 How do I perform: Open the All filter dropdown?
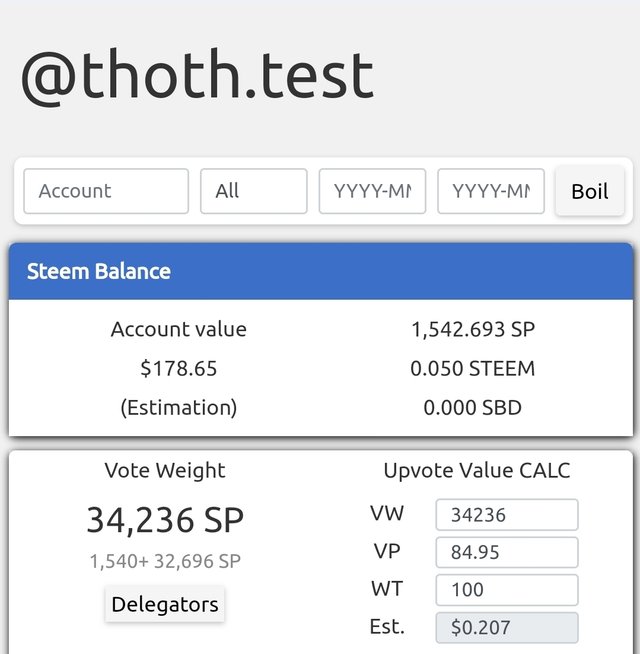[x=253, y=191]
